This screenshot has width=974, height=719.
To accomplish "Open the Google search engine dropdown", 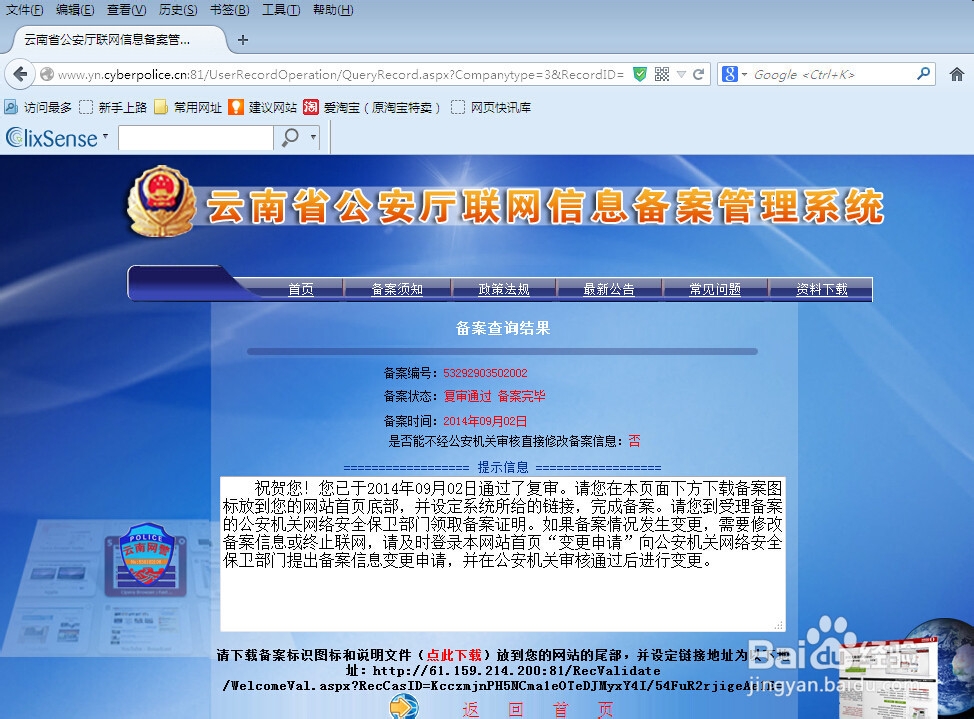I will coord(743,74).
